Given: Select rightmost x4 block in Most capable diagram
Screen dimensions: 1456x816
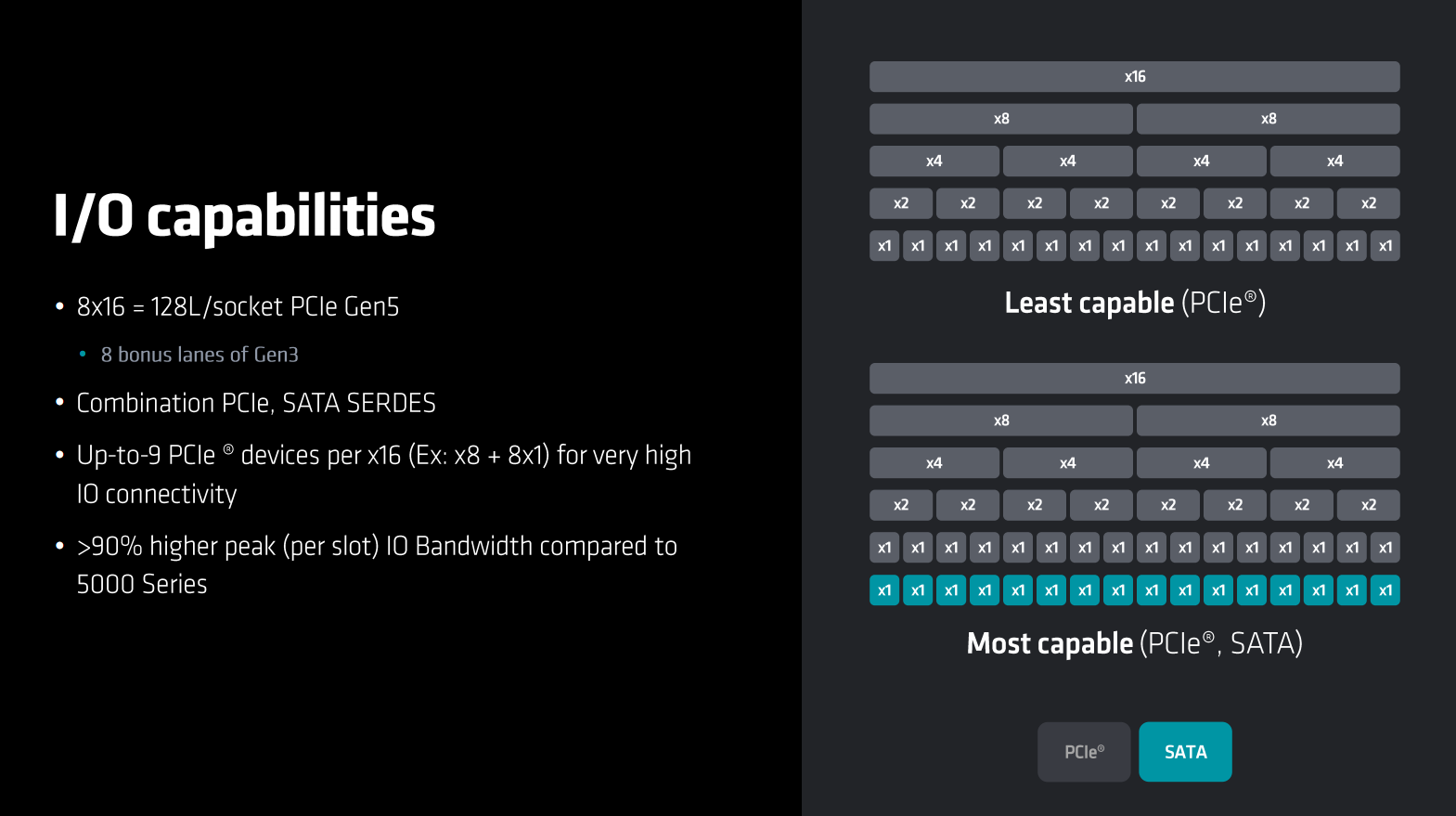Looking at the screenshot, I should [1334, 463].
